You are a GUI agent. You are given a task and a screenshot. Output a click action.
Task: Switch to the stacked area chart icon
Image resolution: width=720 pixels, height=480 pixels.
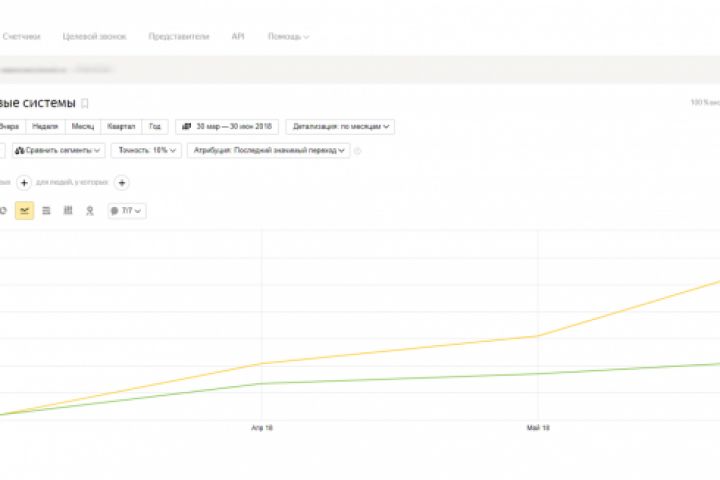pyautogui.click(x=46, y=211)
